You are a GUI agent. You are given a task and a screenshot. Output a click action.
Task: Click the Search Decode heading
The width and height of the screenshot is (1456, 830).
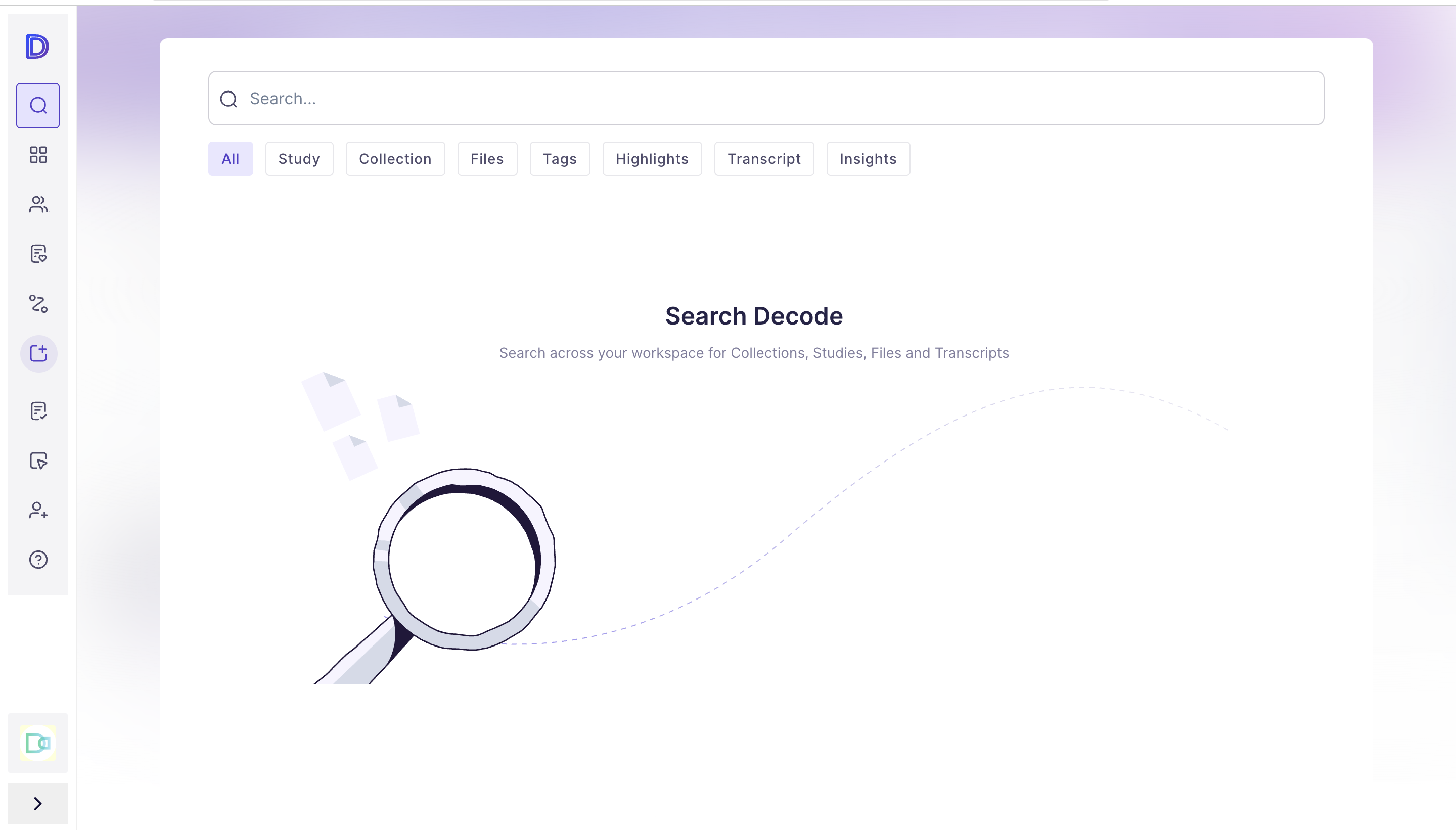tap(754, 316)
